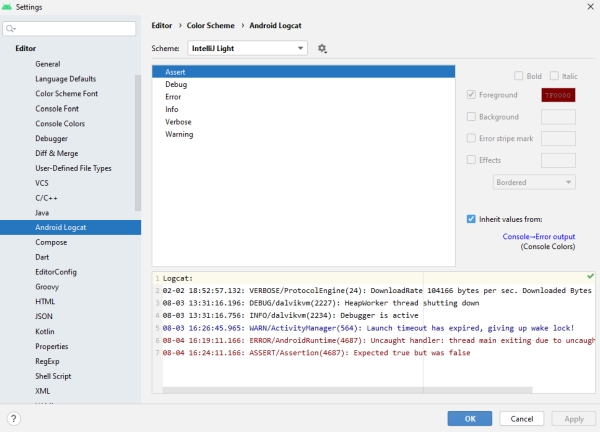Enable the Background checkbox
600x432 pixels.
click(x=471, y=116)
